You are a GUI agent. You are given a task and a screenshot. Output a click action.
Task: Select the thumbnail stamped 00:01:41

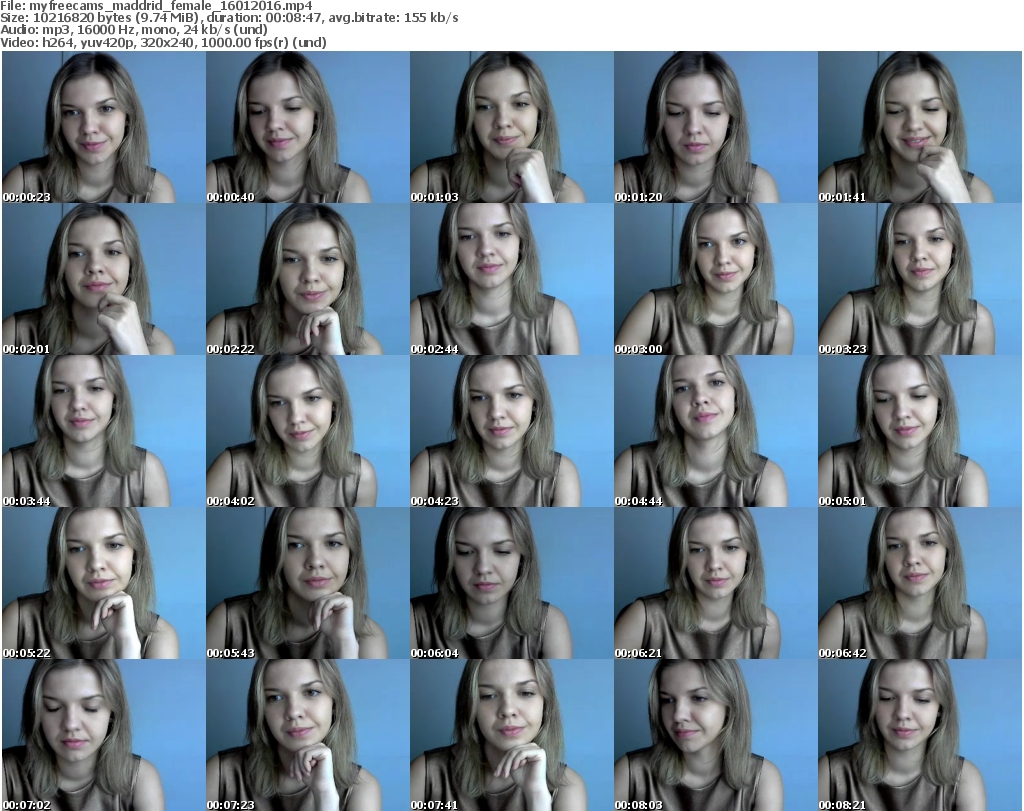[920, 127]
